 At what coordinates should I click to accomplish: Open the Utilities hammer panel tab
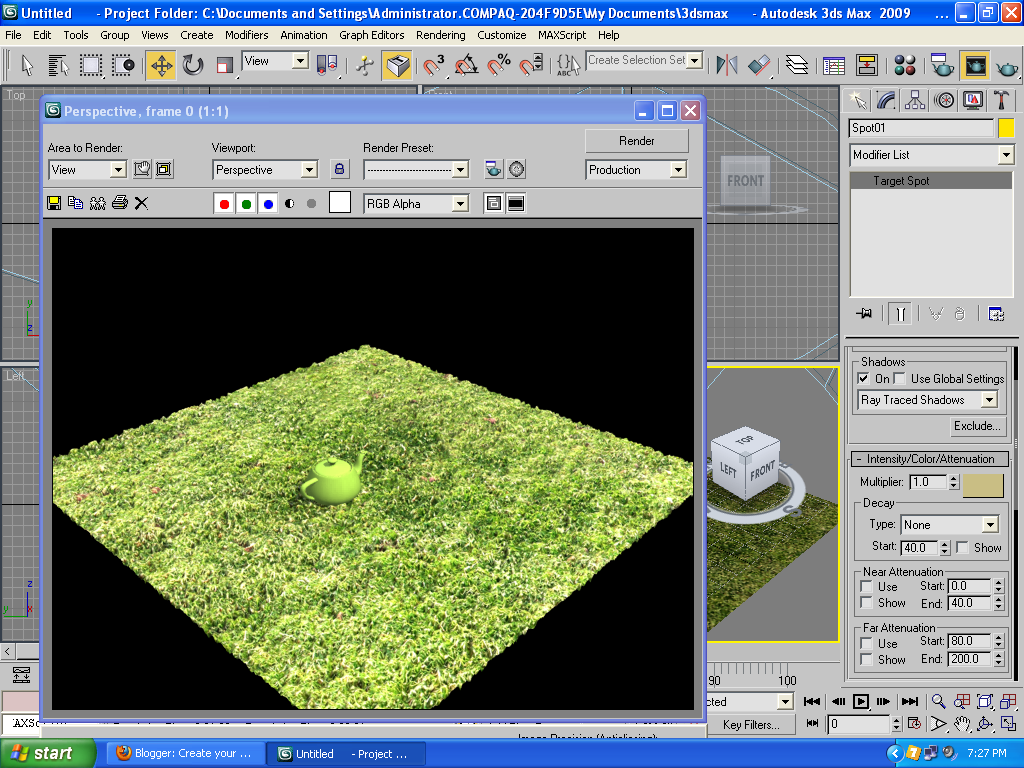click(1001, 100)
